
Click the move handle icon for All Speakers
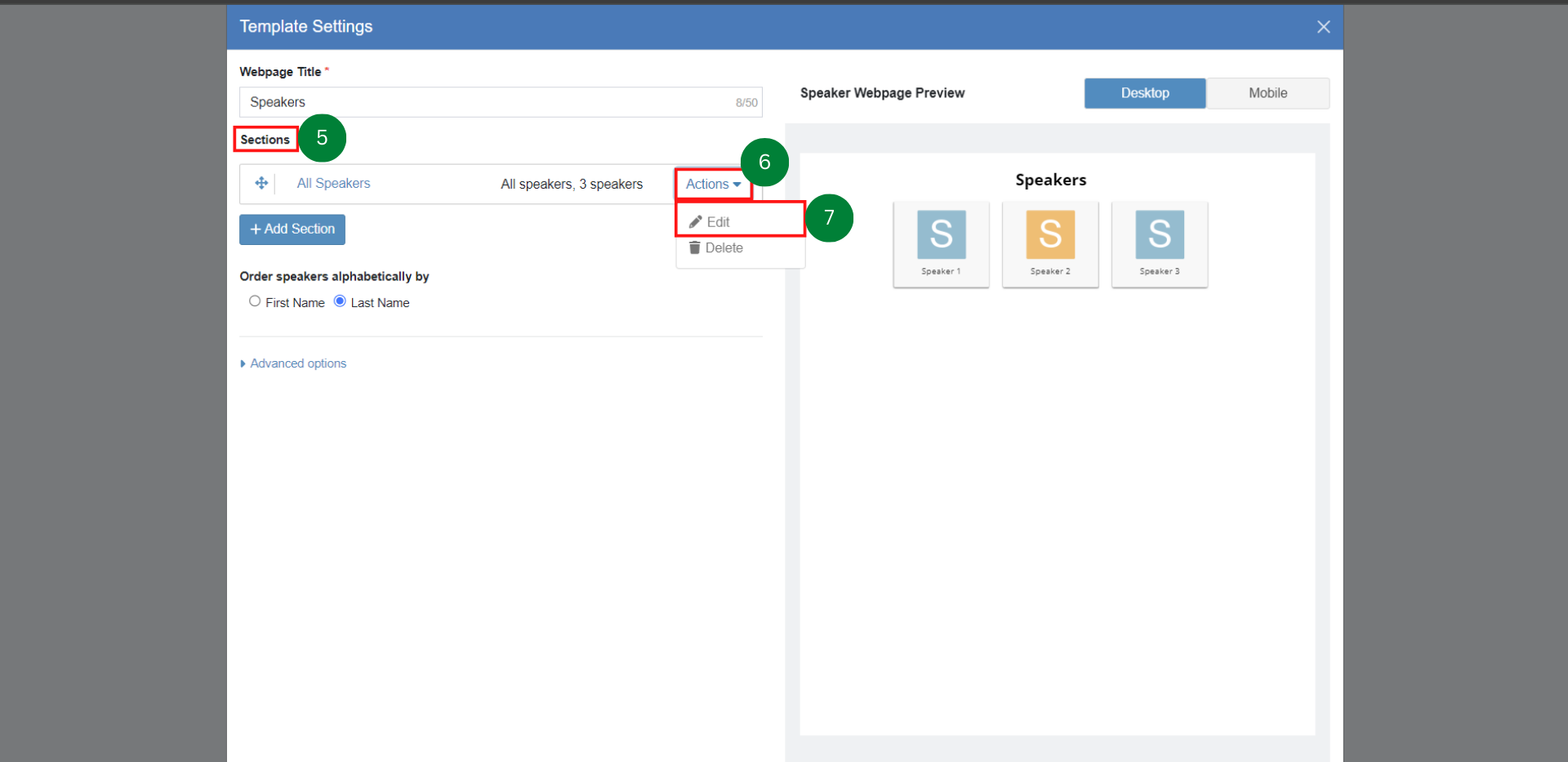[x=261, y=183]
